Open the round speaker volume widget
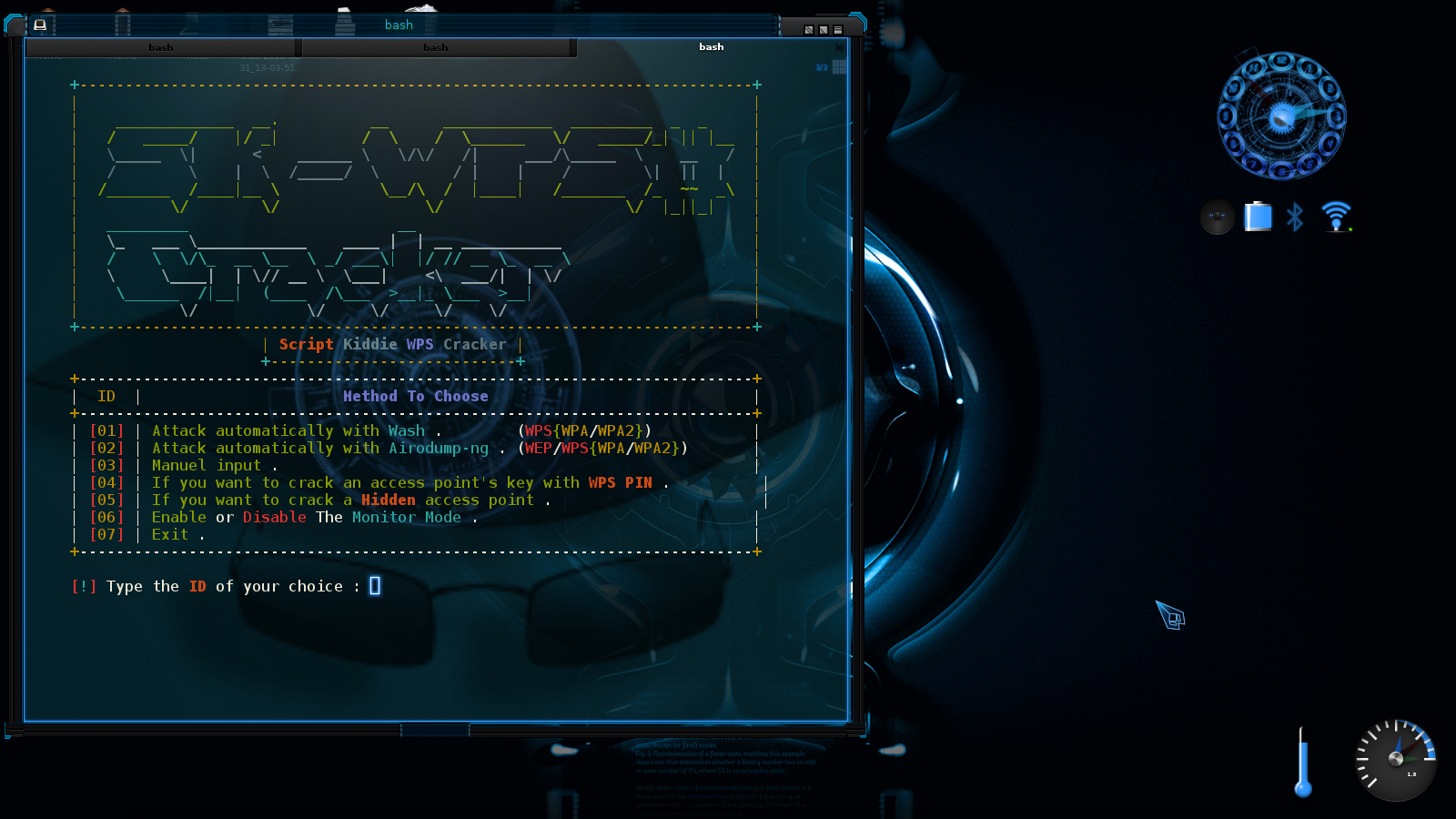This screenshot has height=819, width=1456. pyautogui.click(x=1217, y=217)
